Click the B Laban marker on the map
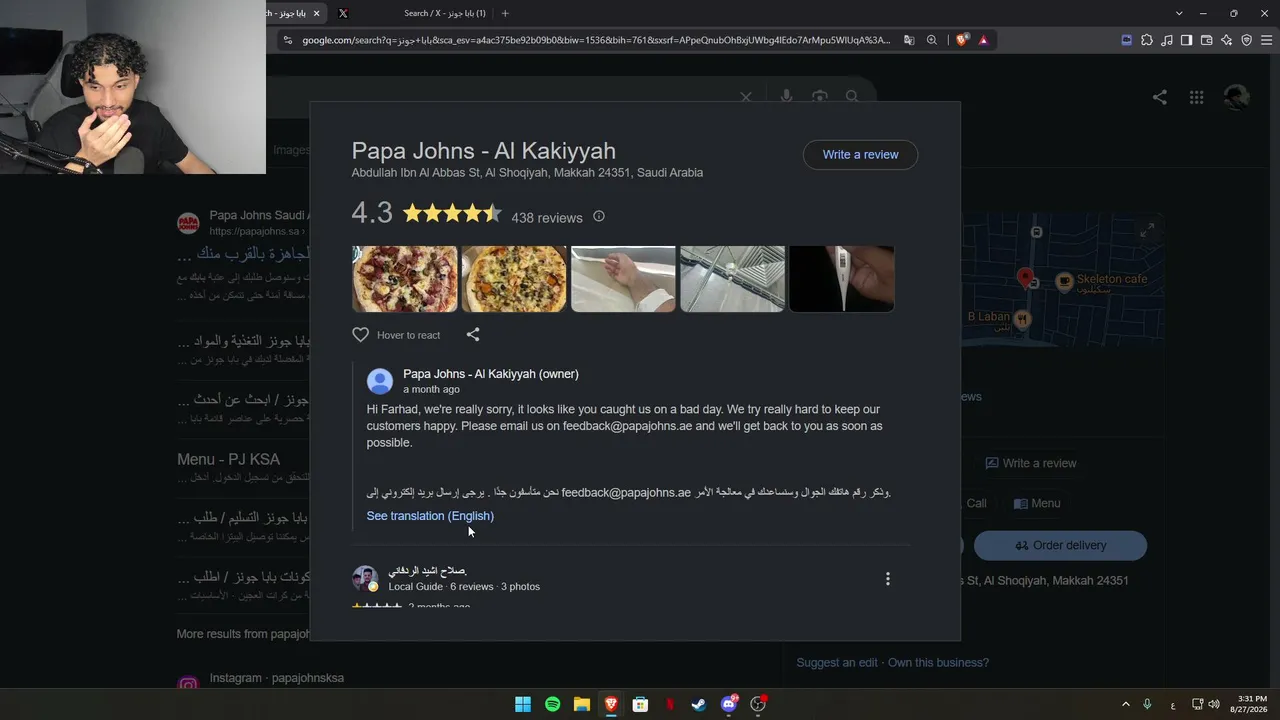Screen dimensions: 1280x720 pyautogui.click(x=1022, y=319)
